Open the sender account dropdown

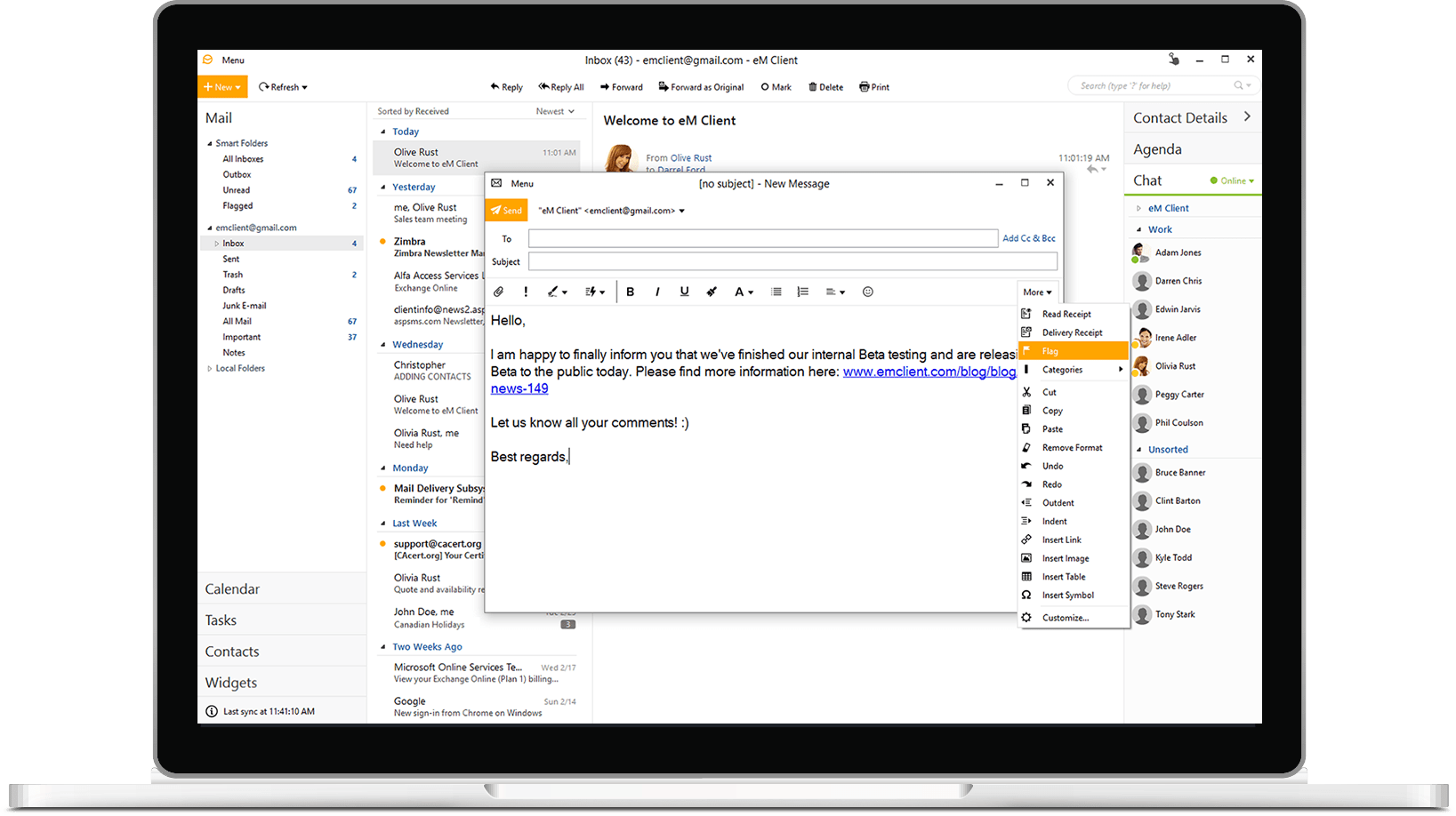[x=682, y=211]
